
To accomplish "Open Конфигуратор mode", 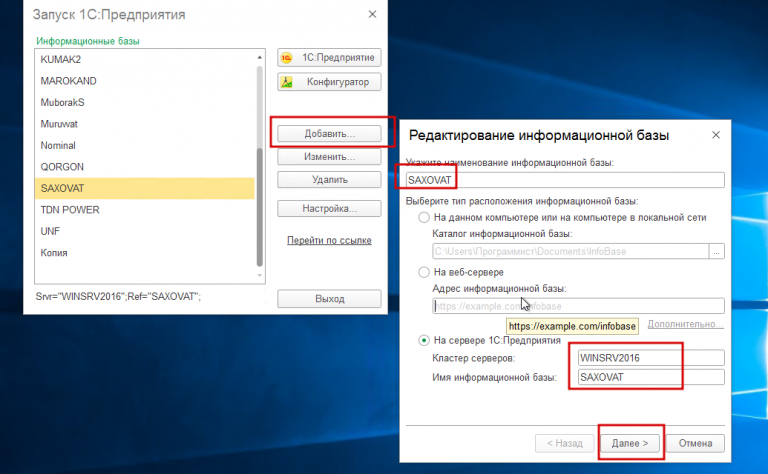I will pyautogui.click(x=329, y=82).
